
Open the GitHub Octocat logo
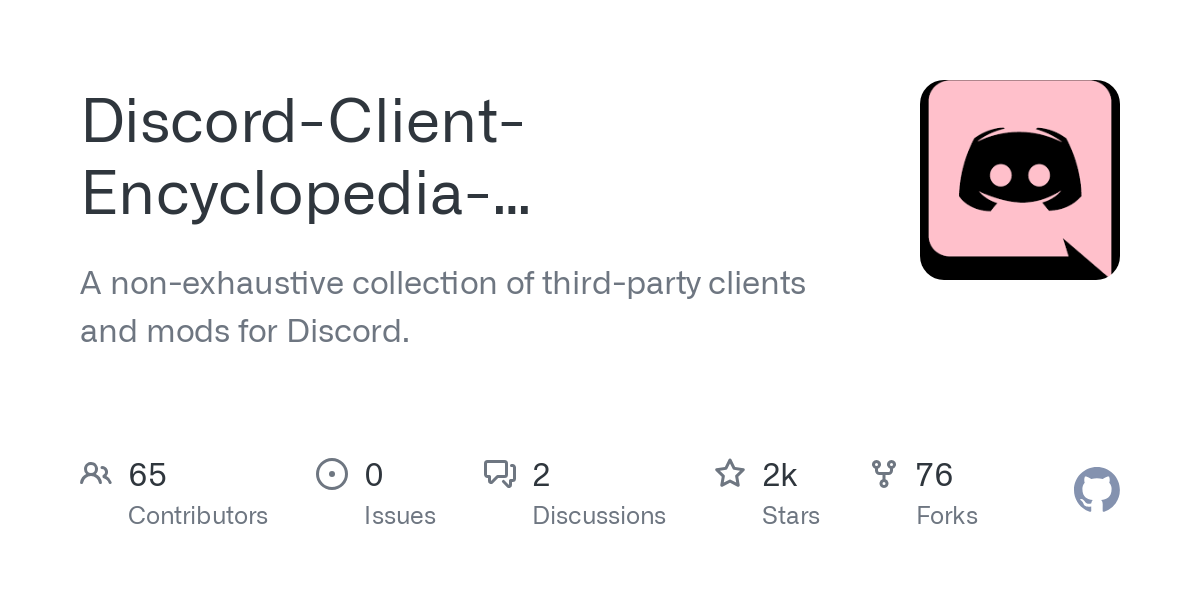click(x=1097, y=490)
